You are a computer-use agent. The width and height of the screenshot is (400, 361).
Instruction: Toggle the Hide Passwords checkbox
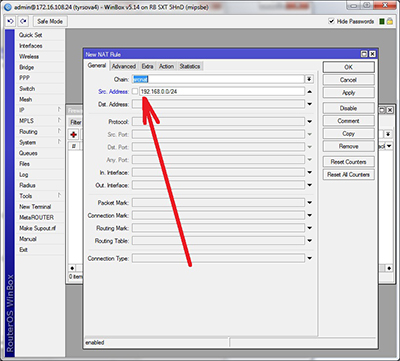point(331,21)
